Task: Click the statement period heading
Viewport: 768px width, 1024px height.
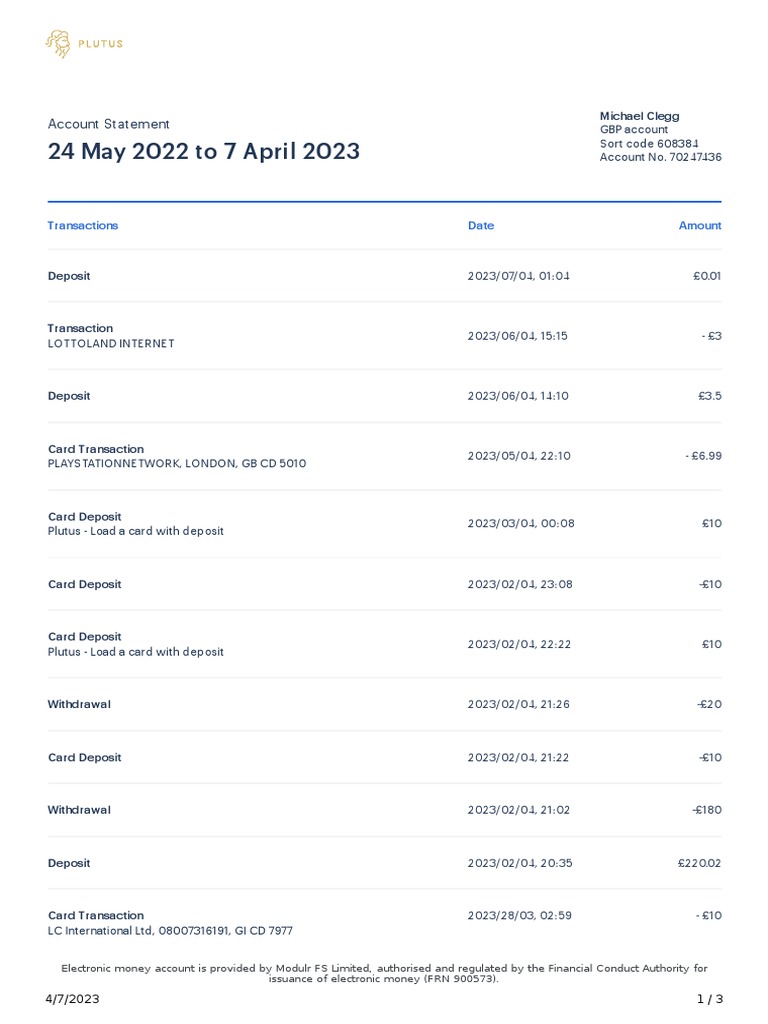Action: click(204, 152)
